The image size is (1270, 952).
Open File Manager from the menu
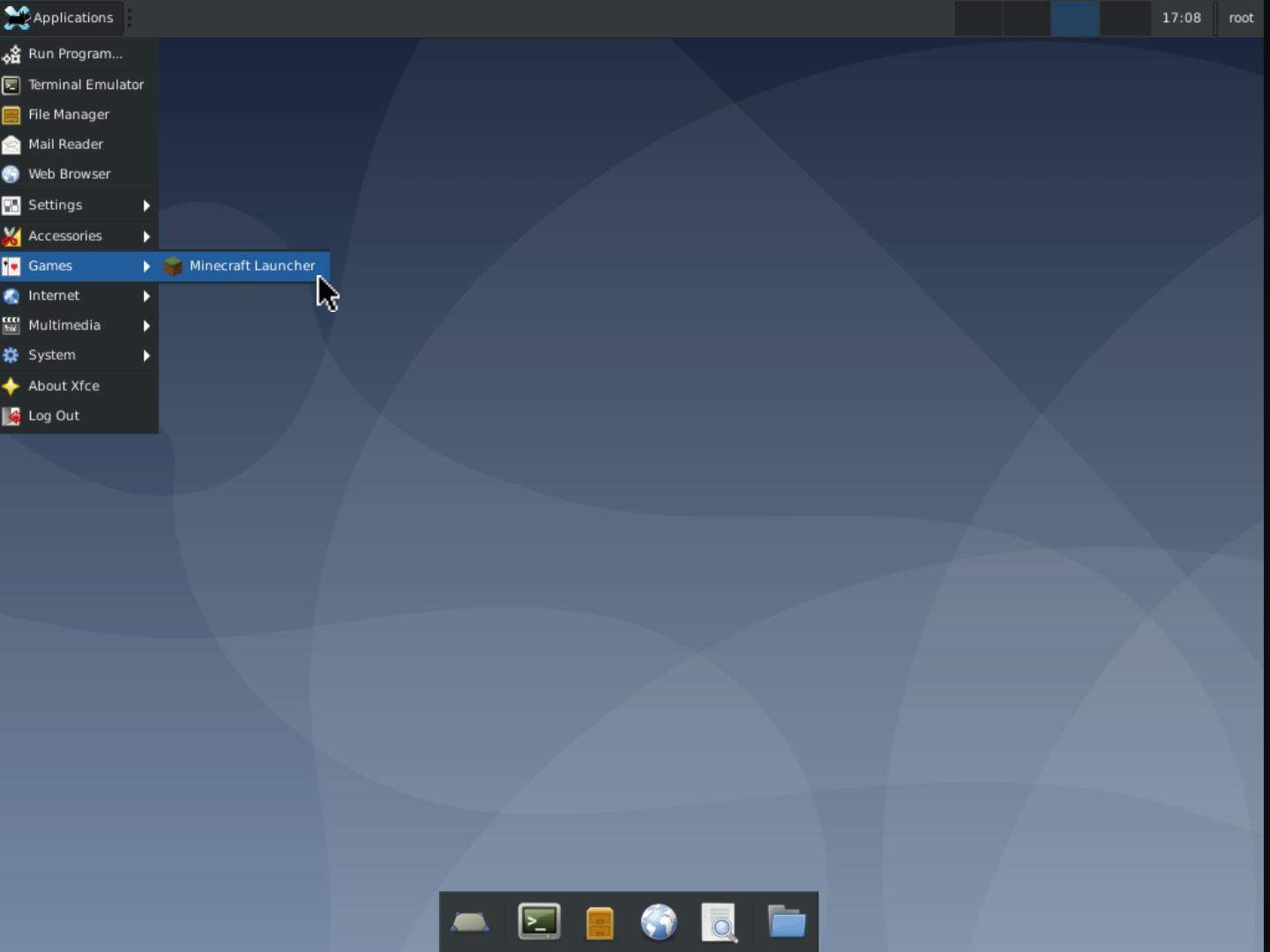pyautogui.click(x=79, y=115)
